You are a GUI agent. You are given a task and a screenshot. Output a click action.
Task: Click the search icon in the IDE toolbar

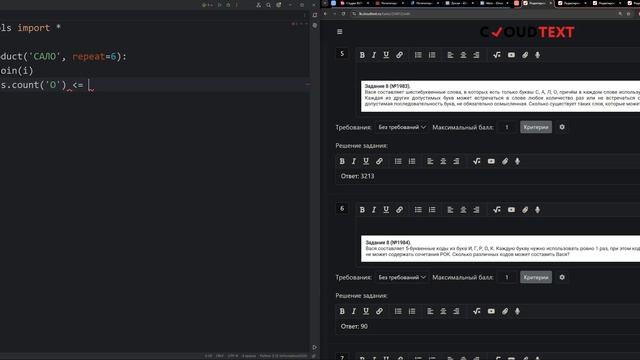pos(269,5)
